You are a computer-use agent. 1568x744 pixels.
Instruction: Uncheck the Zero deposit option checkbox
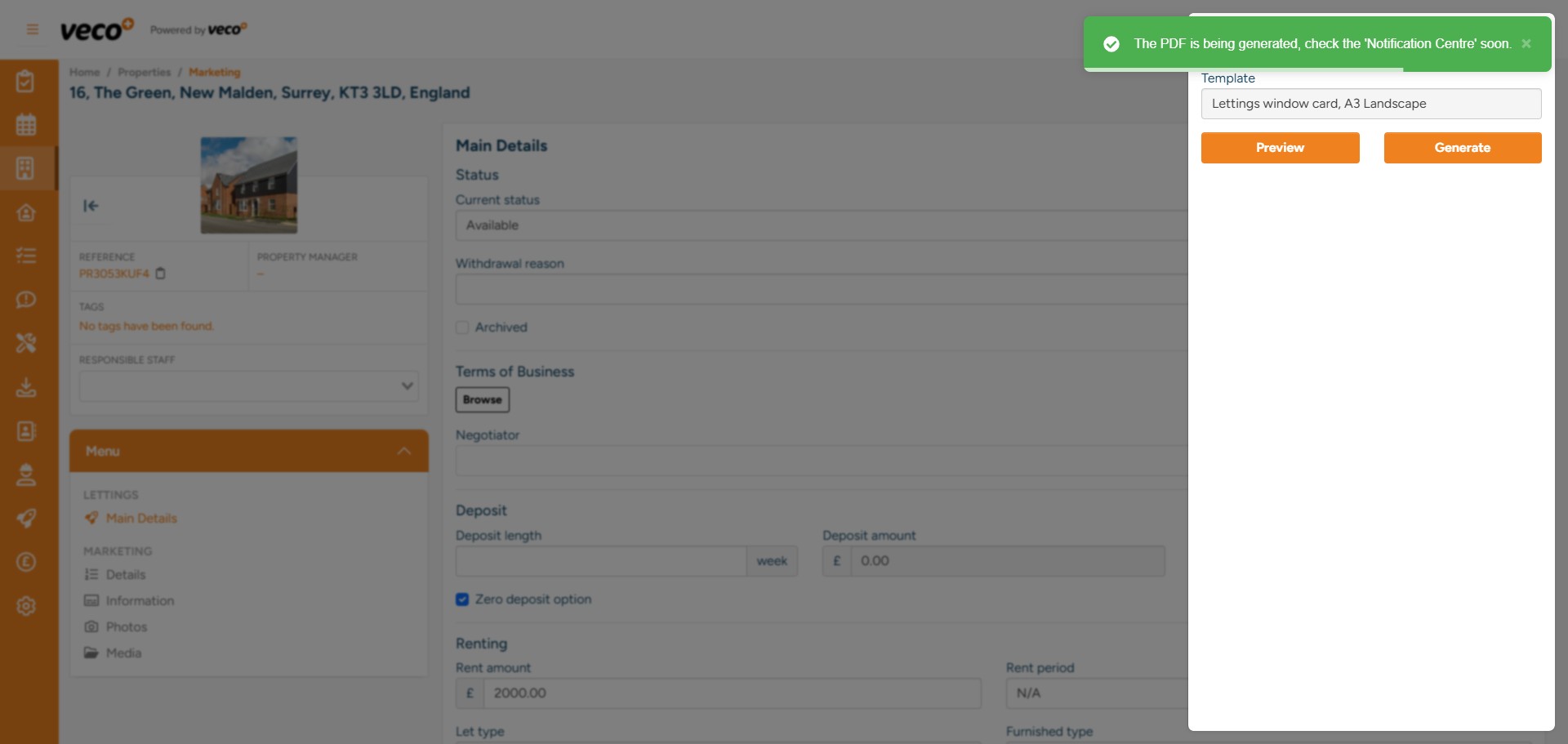click(x=462, y=599)
